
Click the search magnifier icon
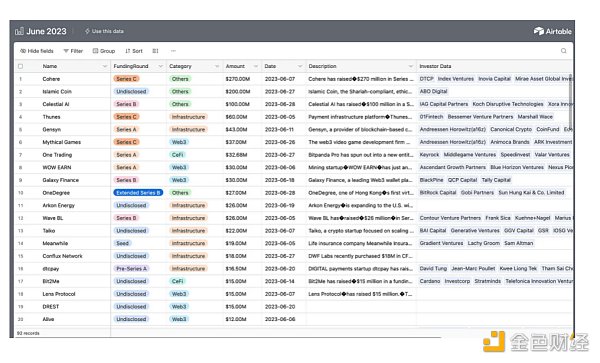pyautogui.click(x=563, y=51)
